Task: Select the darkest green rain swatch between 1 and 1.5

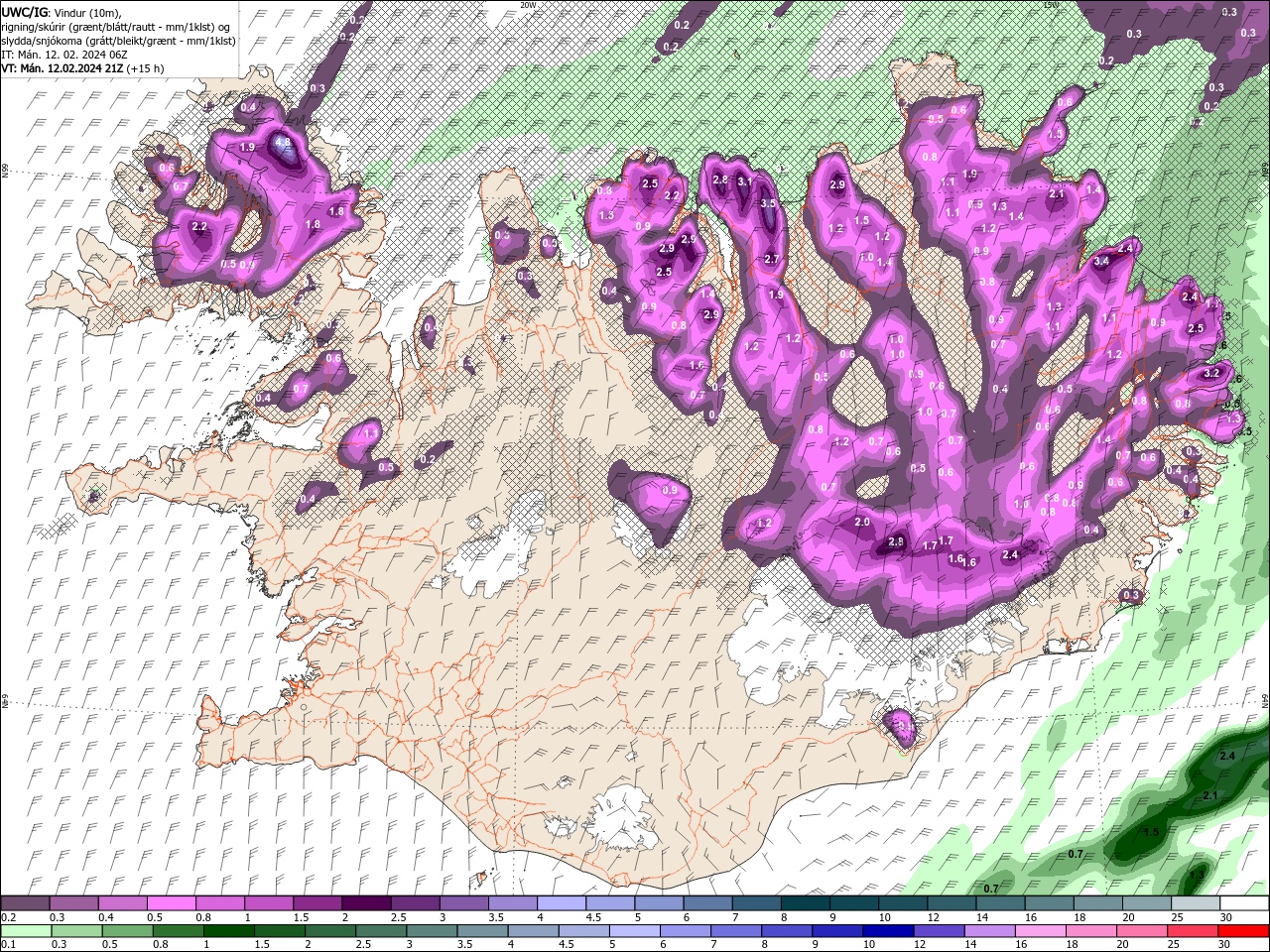Action: 228,930
